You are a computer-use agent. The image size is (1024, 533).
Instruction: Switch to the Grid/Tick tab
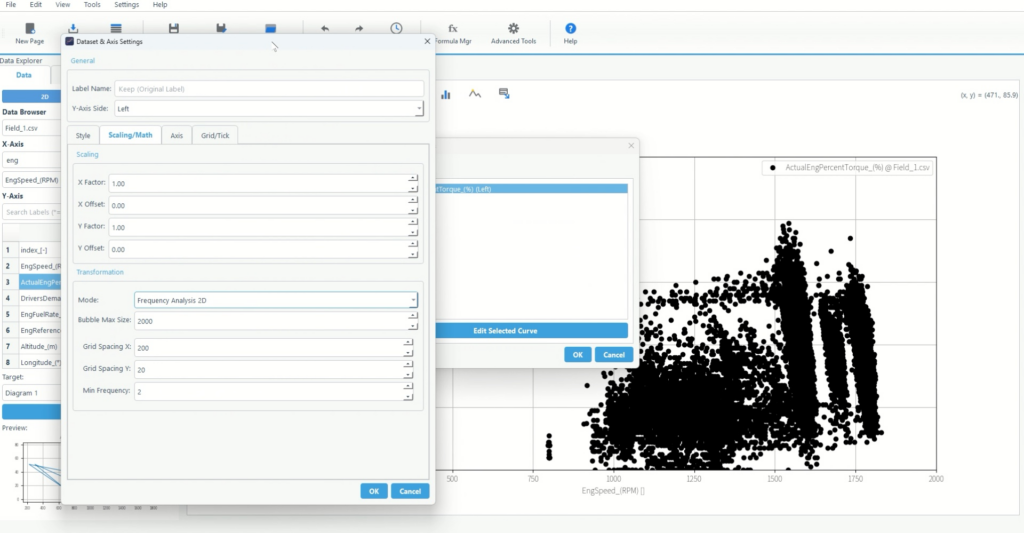214,135
